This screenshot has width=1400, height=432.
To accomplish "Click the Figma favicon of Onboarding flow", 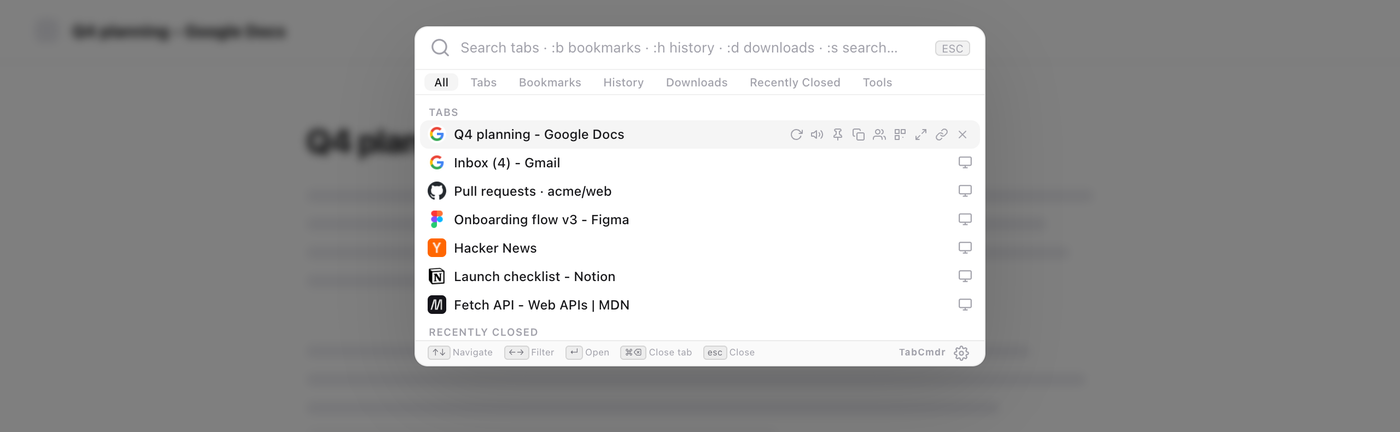I will click(x=437, y=220).
